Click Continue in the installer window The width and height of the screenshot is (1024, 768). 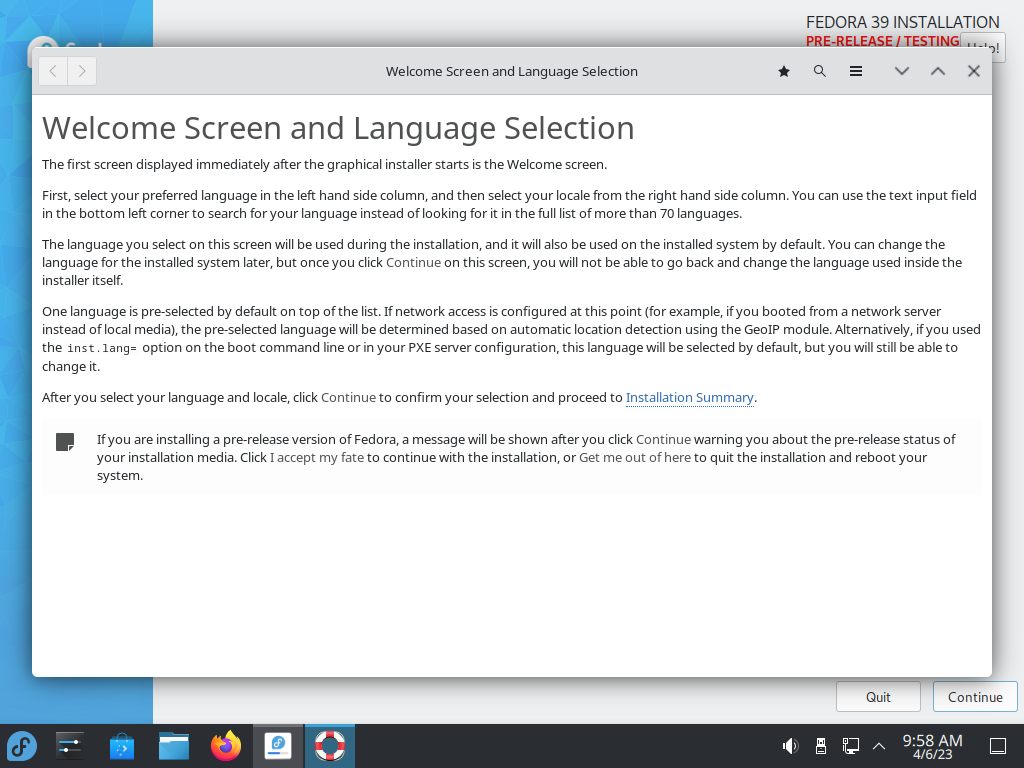pyautogui.click(x=975, y=697)
